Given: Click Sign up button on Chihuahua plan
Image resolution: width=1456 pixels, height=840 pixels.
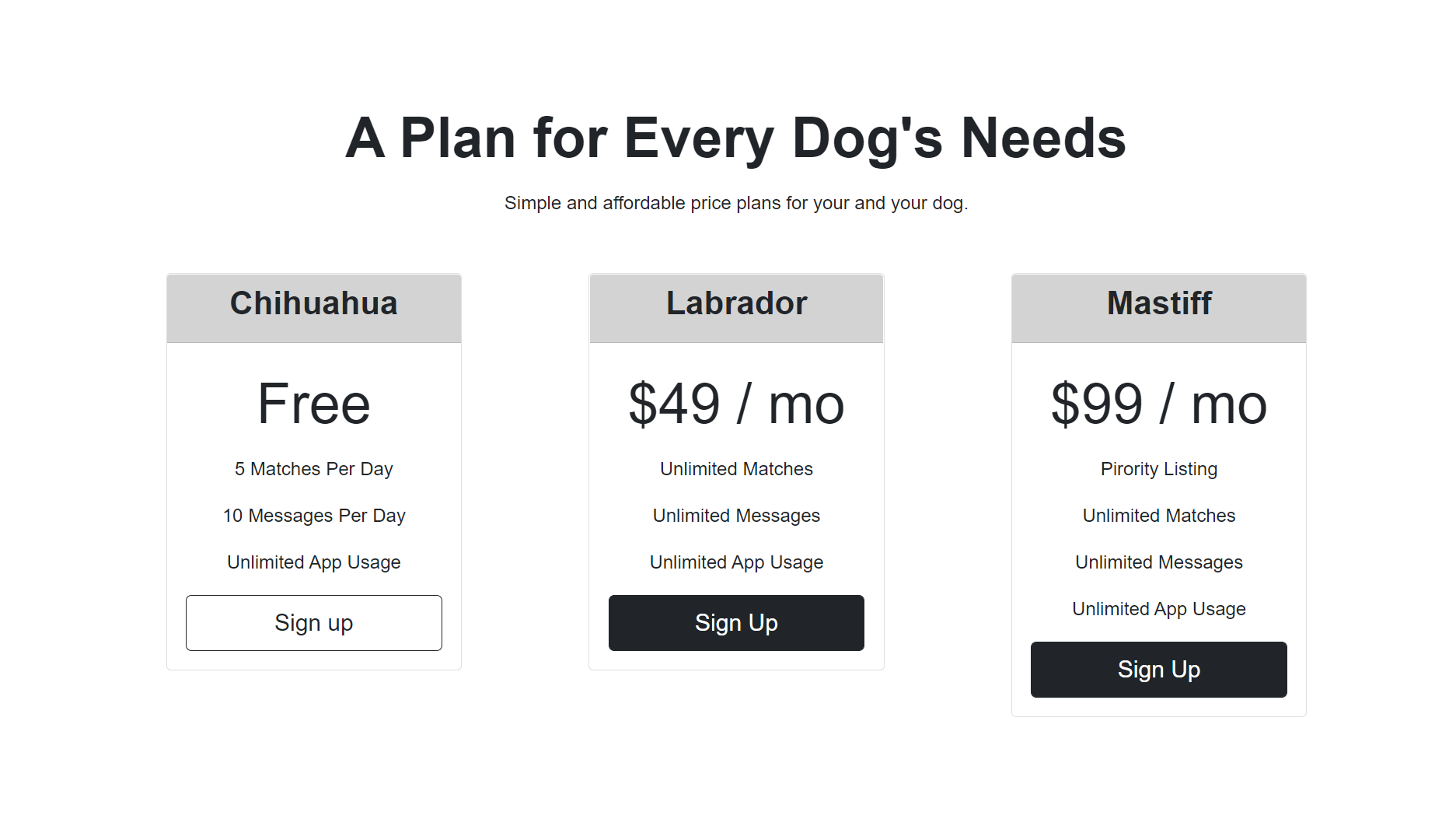Looking at the screenshot, I should click(x=313, y=623).
